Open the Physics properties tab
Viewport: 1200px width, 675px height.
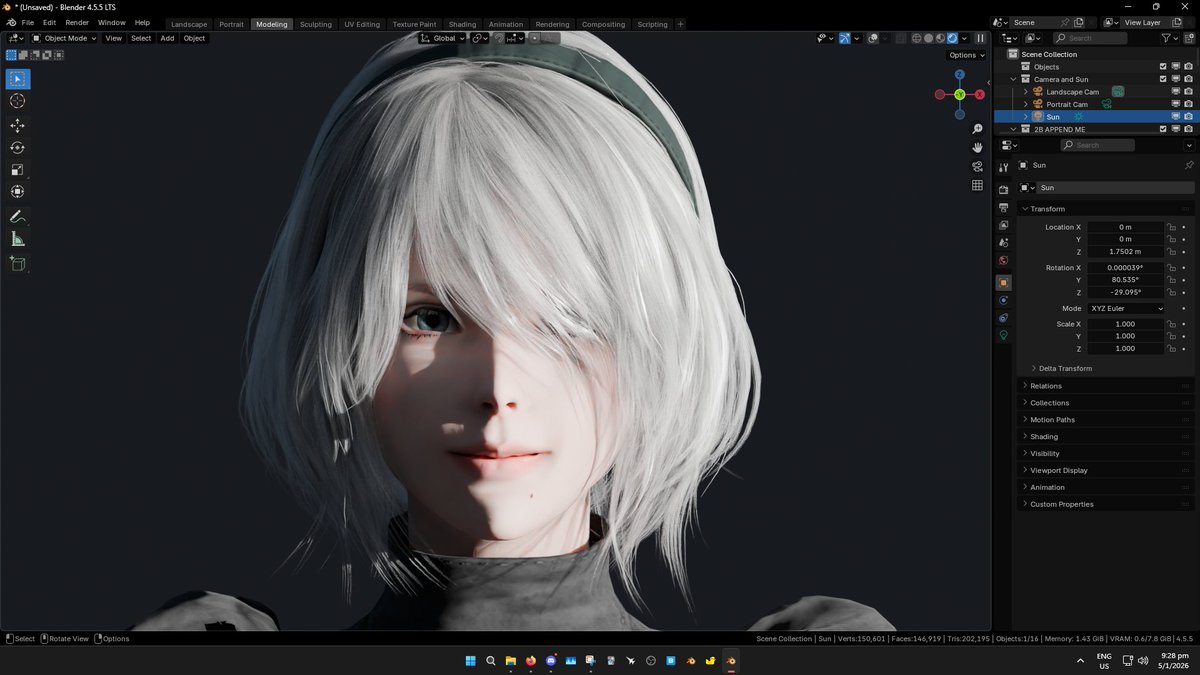tap(1003, 300)
